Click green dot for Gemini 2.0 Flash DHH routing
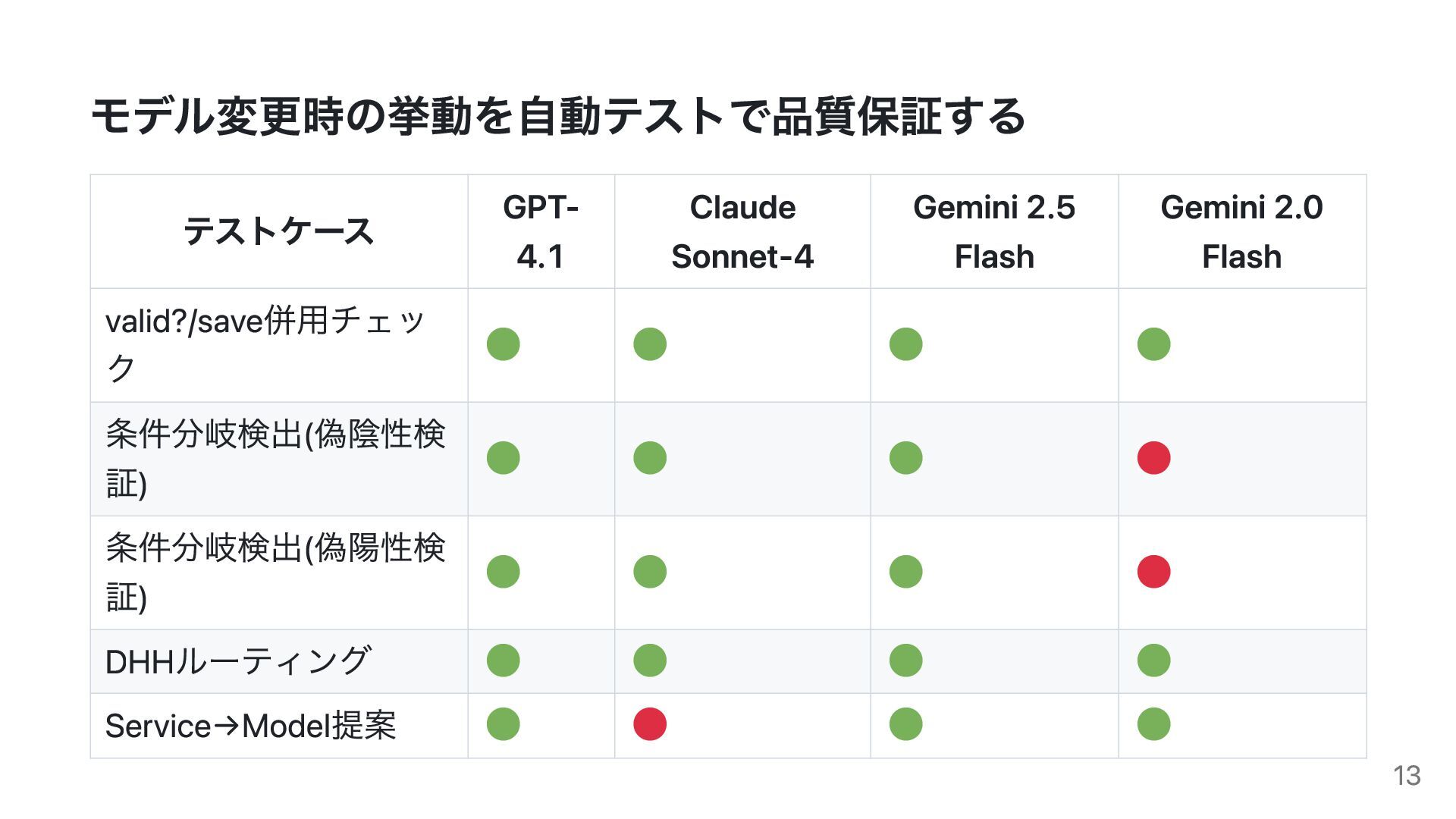Image resolution: width=1456 pixels, height=819 pixels. (x=1153, y=661)
